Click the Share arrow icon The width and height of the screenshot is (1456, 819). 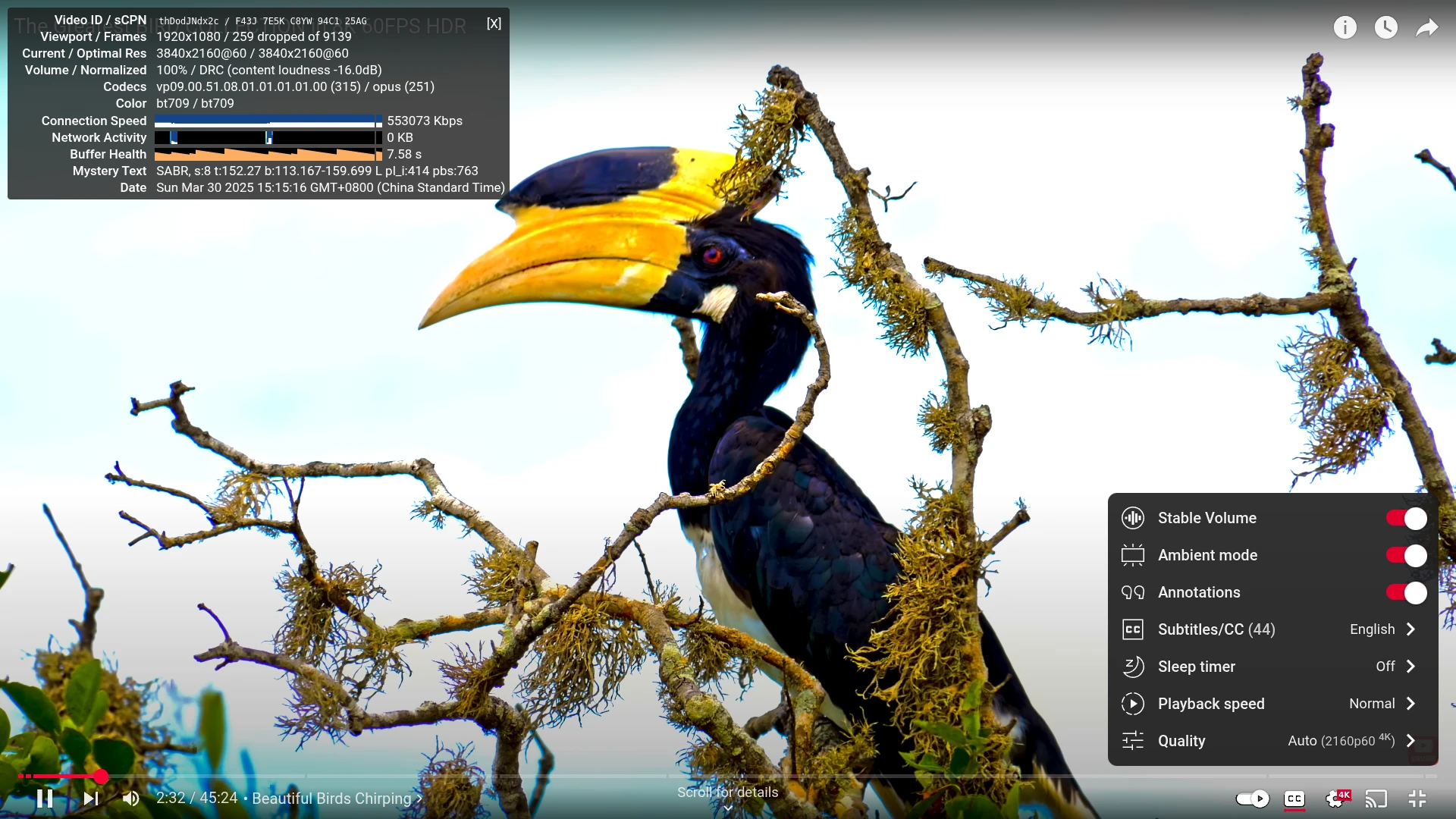(x=1427, y=28)
